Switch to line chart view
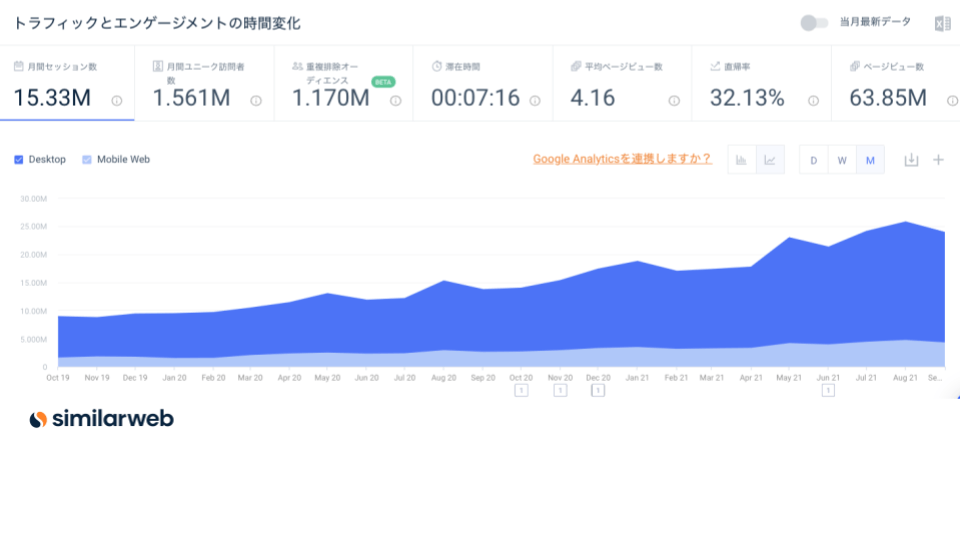Screen dimensions: 960x540 point(770,160)
